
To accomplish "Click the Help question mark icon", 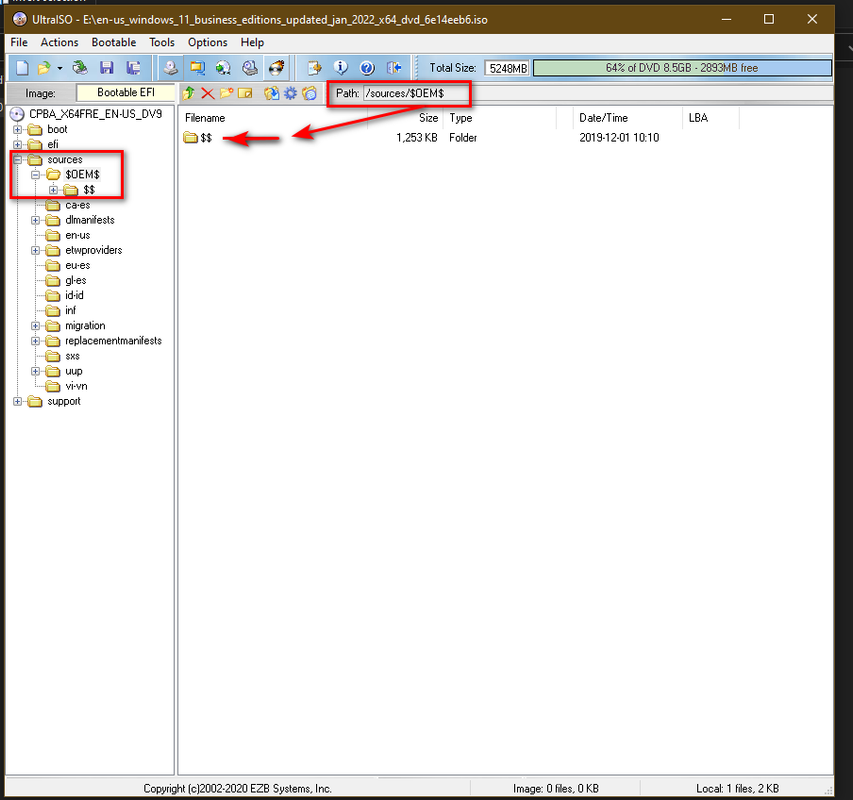I will 367,68.
